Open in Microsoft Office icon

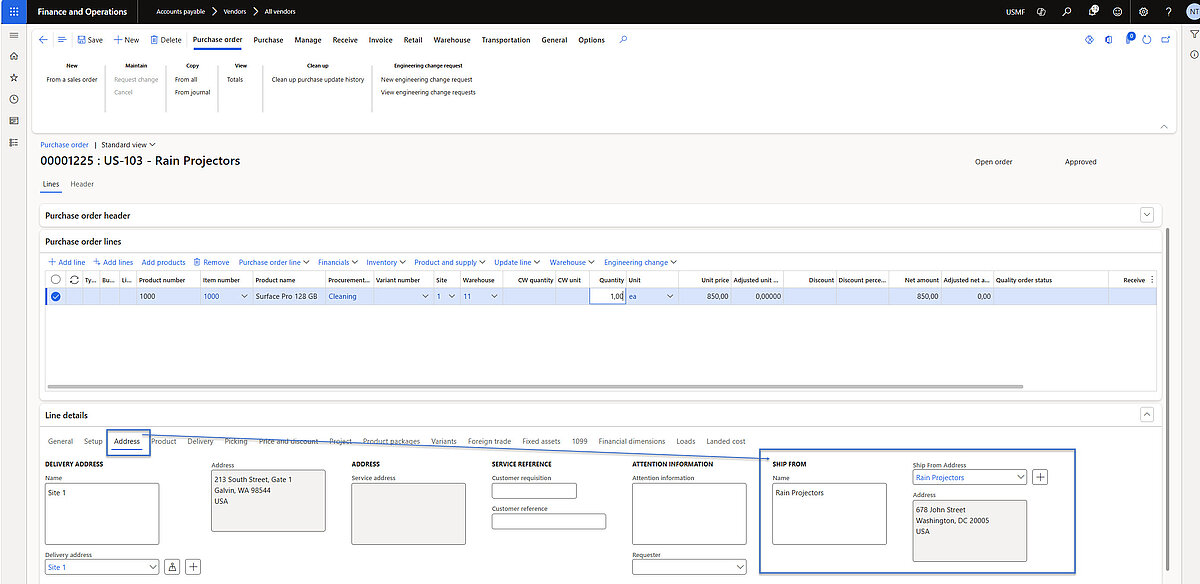[1109, 40]
